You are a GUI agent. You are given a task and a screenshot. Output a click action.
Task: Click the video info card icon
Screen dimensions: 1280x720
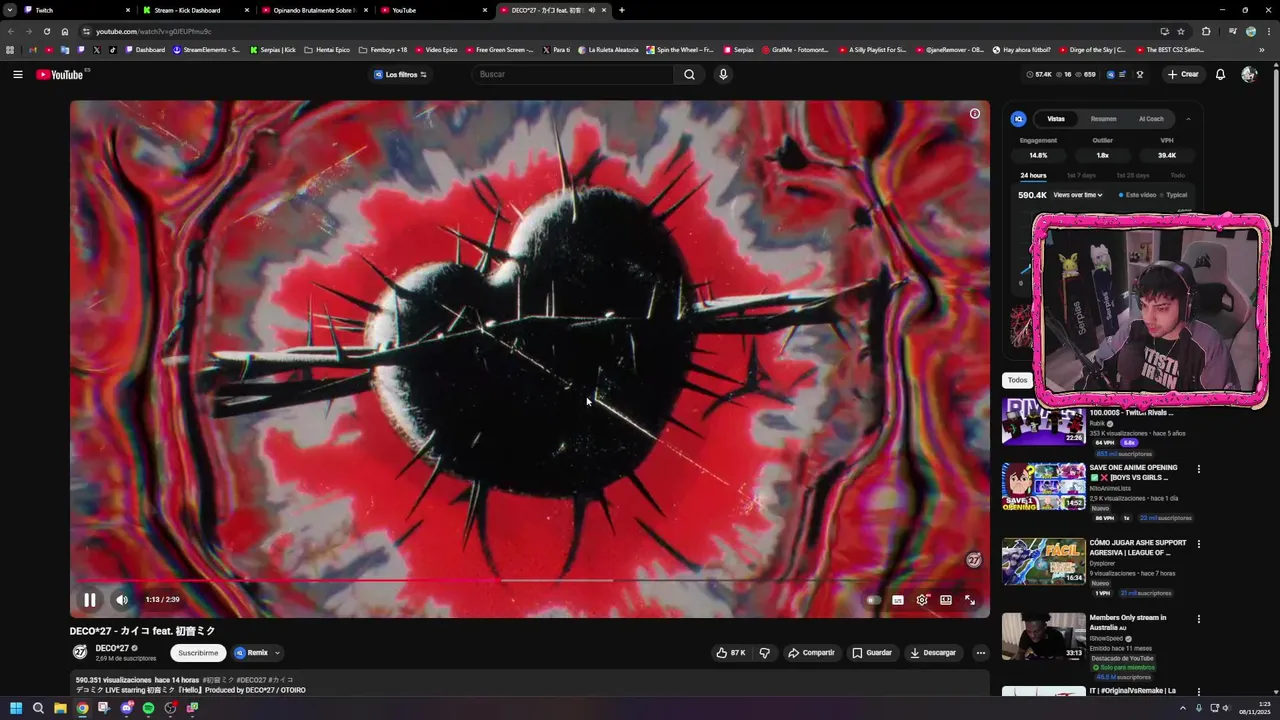(975, 113)
